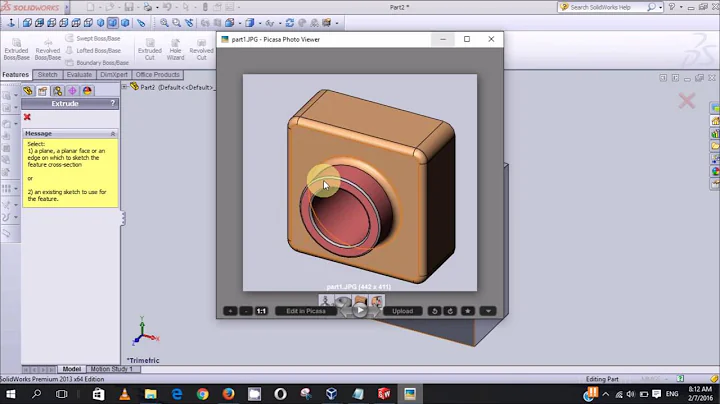
Task: Show hidden system tray icons chevron
Action: tap(606, 394)
